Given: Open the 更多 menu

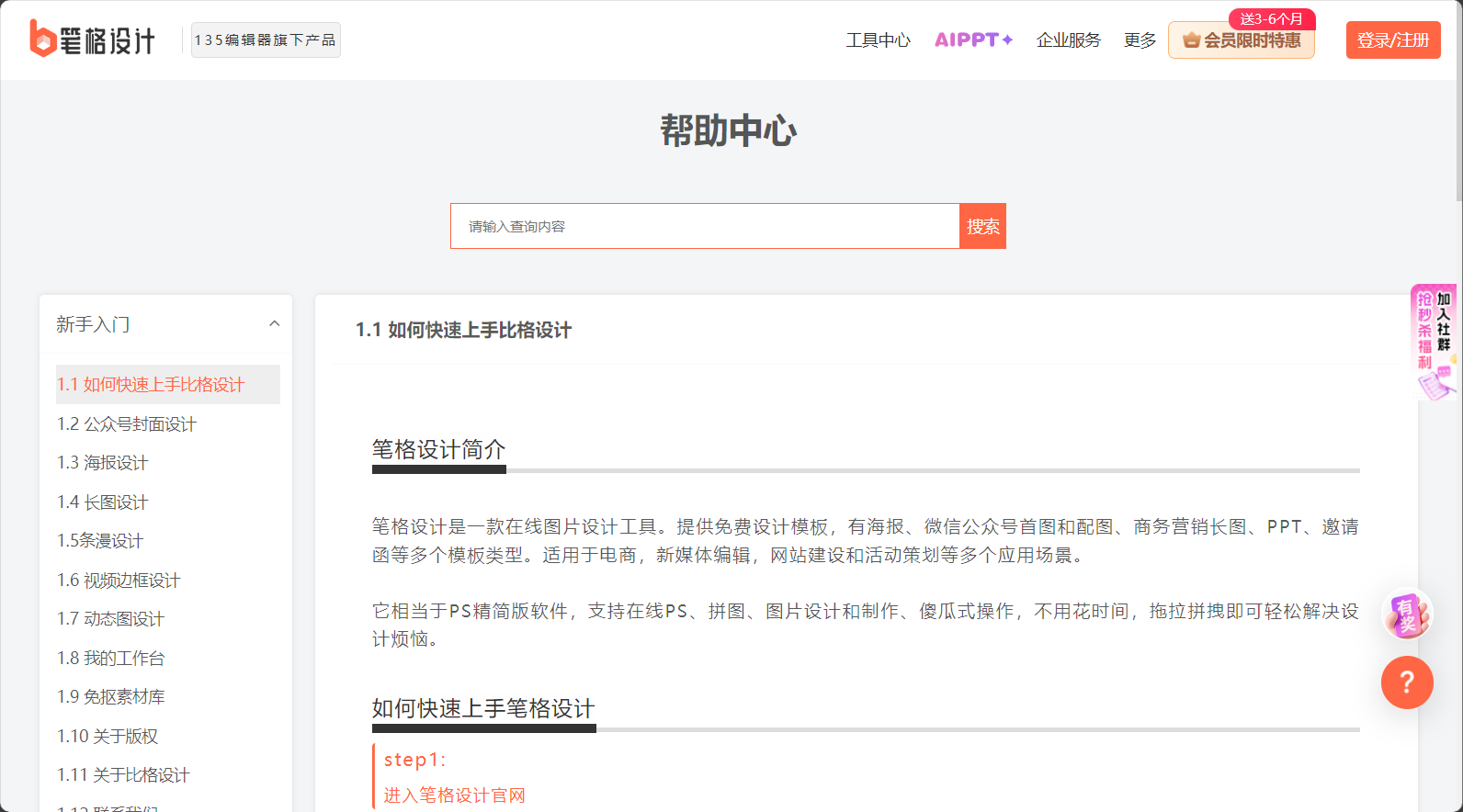Looking at the screenshot, I should pos(1140,40).
